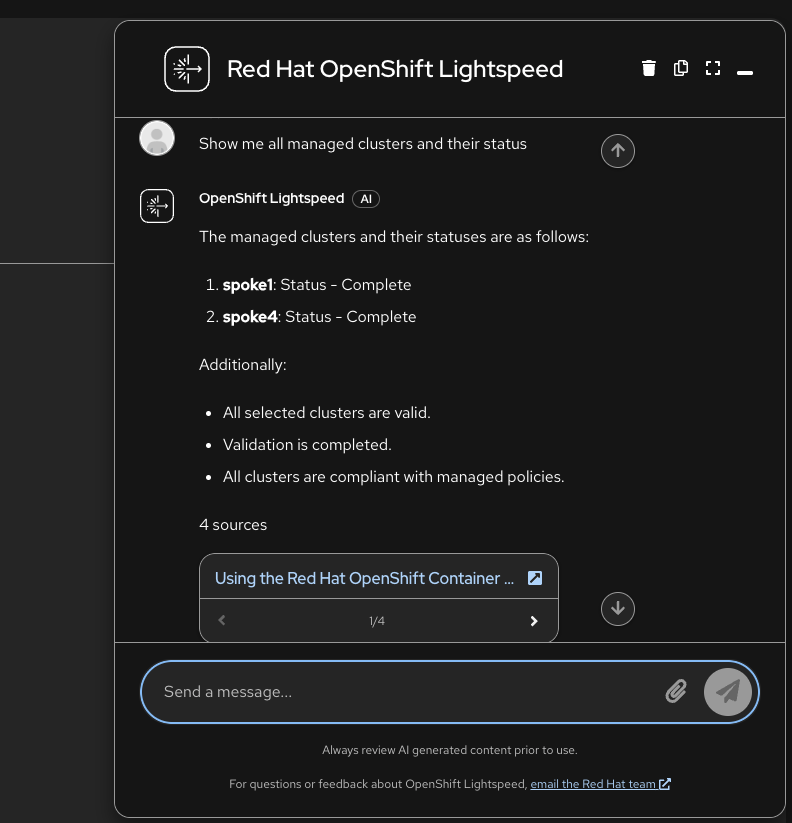Click the '1/4' source page indicator
792x823 pixels.
coord(377,621)
